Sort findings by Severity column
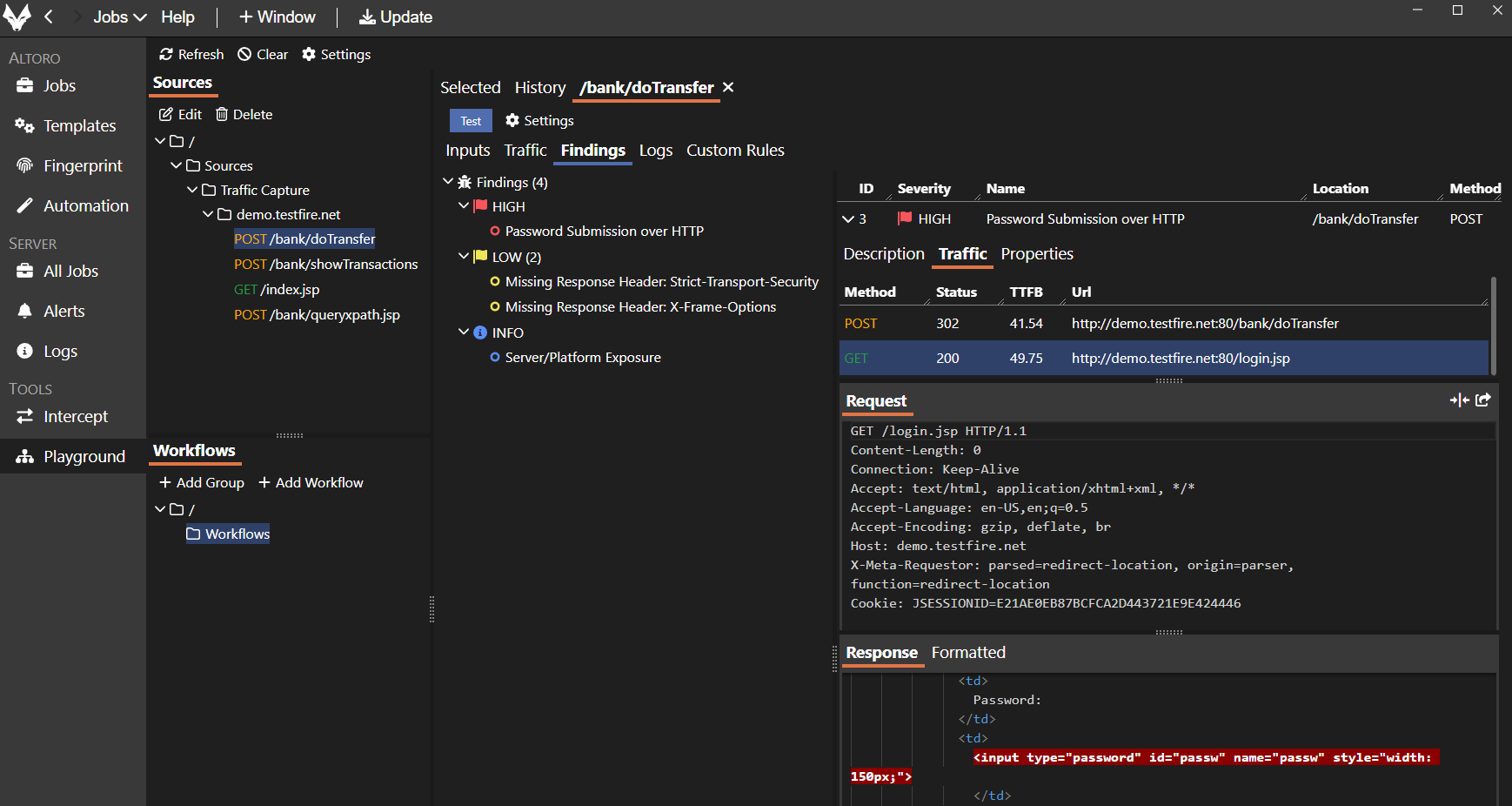The width and height of the screenshot is (1512, 806). pyautogui.click(x=924, y=188)
